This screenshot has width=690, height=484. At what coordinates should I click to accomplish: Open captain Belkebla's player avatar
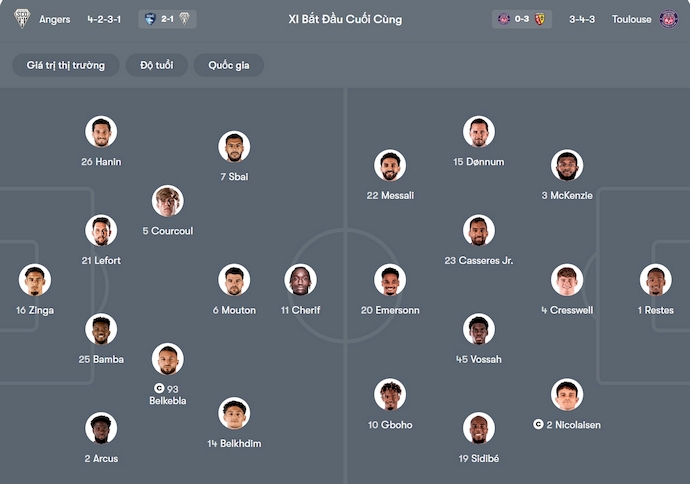[168, 359]
